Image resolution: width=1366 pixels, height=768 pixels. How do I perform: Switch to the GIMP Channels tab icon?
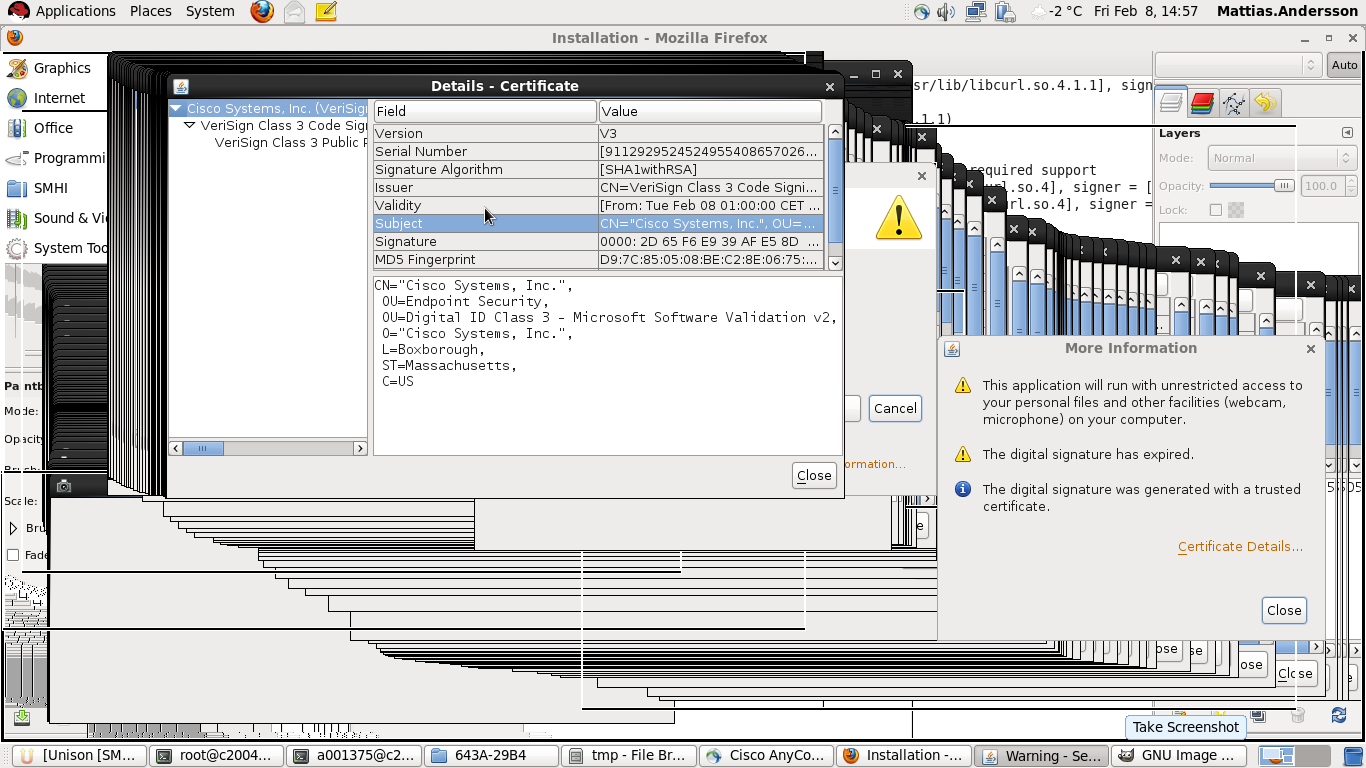pyautogui.click(x=1203, y=102)
